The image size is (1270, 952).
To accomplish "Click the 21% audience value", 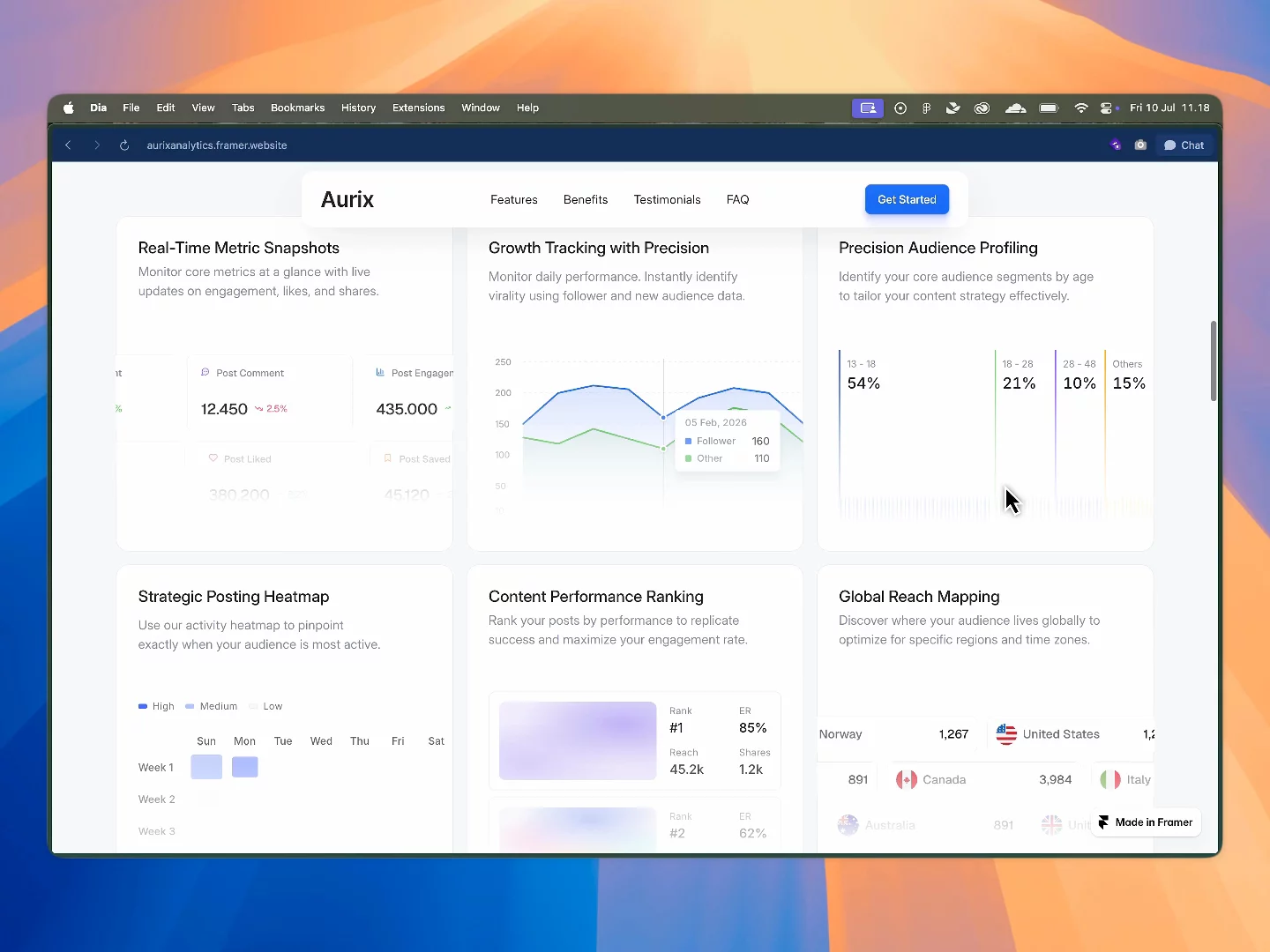I will (1019, 383).
